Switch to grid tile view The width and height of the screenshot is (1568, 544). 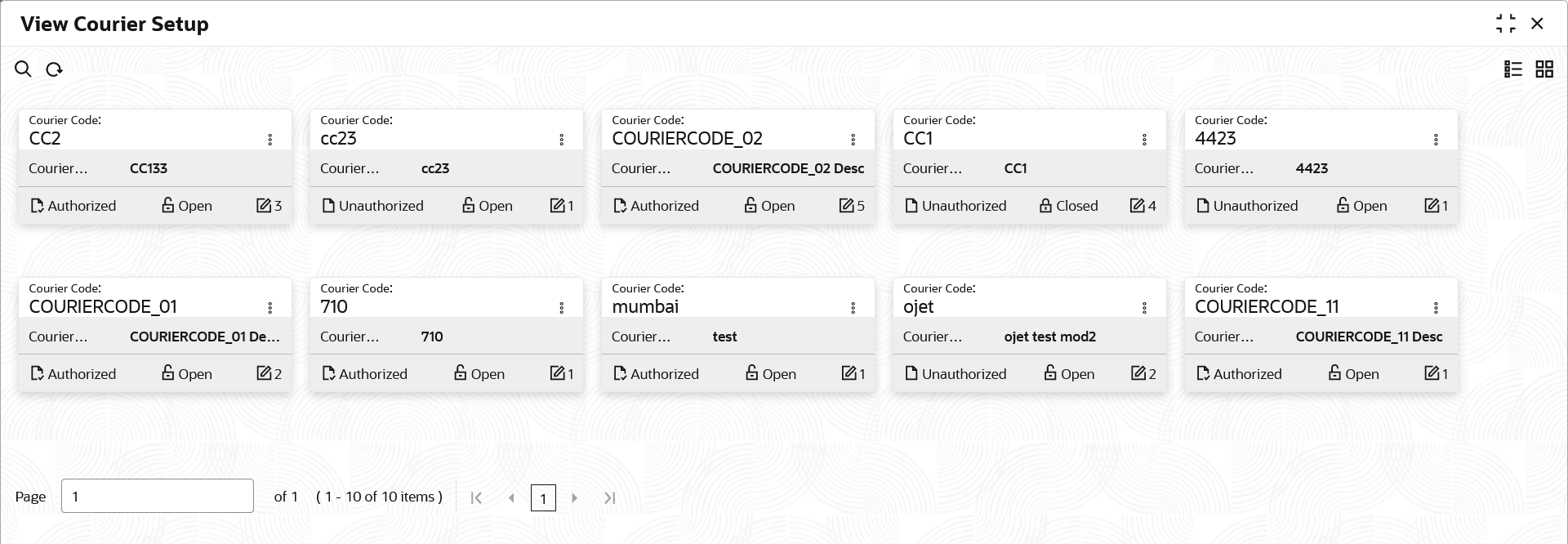pos(1544,69)
